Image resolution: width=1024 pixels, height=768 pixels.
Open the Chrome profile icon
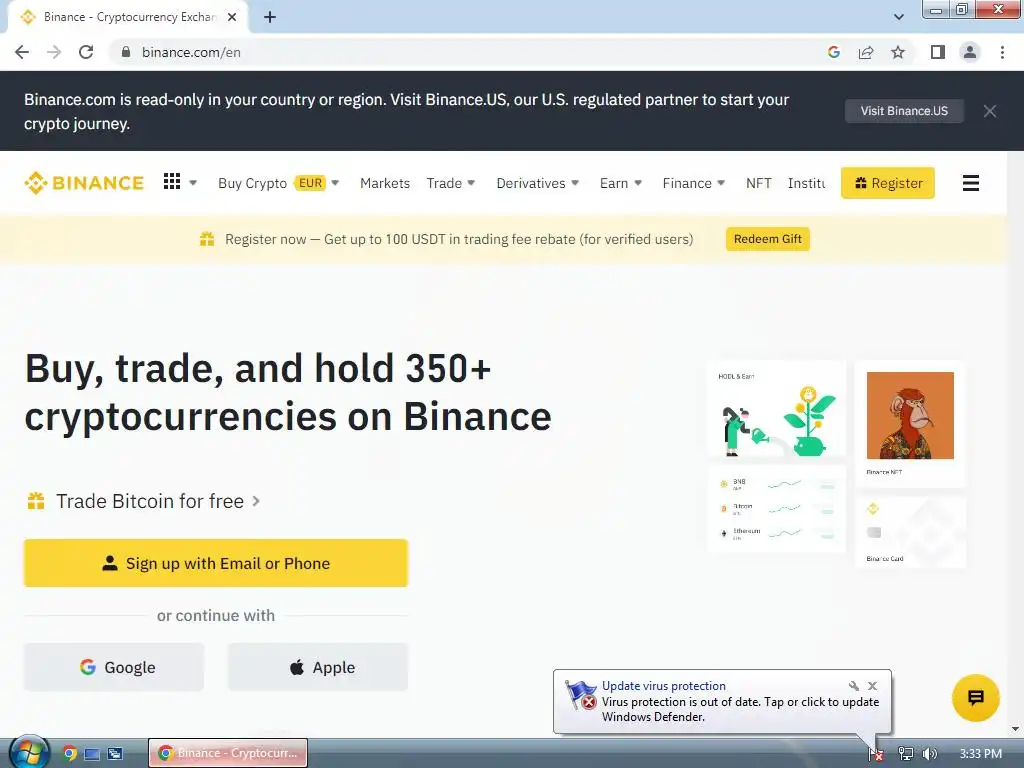click(970, 52)
